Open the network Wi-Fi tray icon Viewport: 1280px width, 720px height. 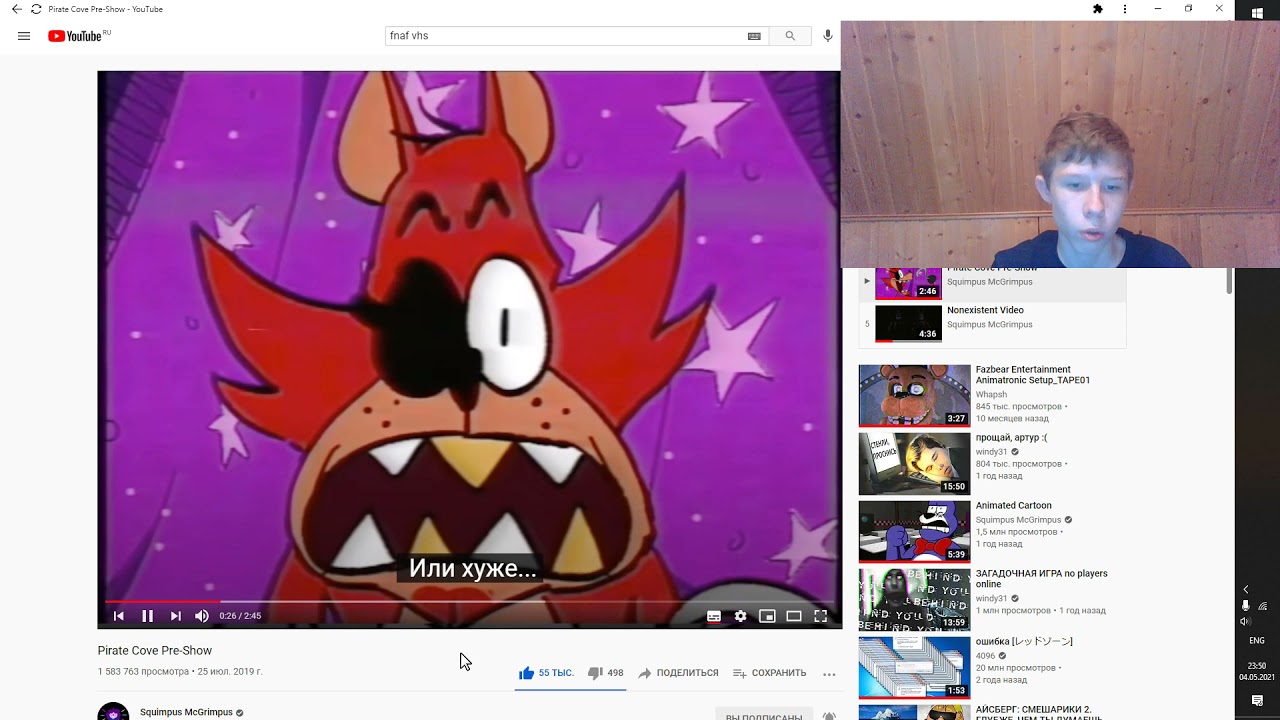1263,606
